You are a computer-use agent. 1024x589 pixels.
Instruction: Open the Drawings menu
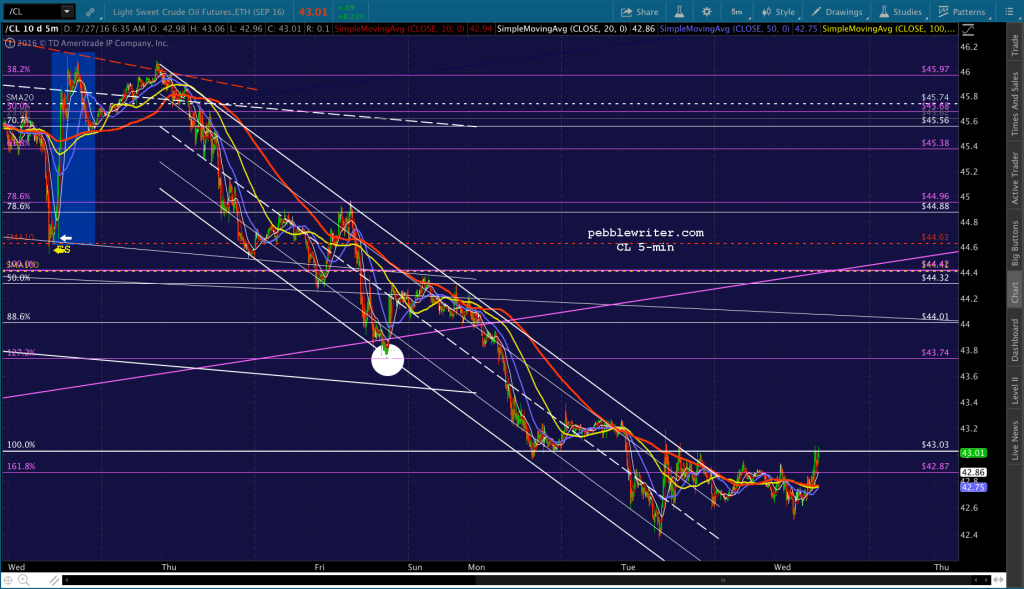click(x=837, y=12)
